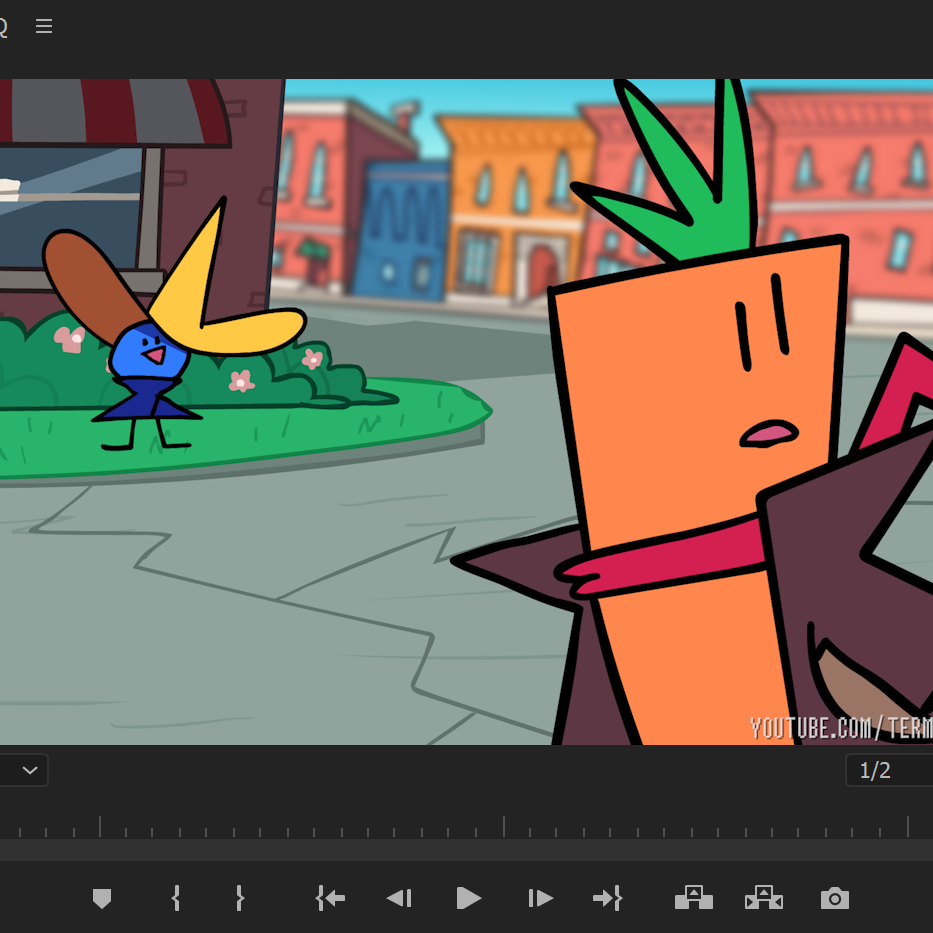
Task: Open the panel hamburger menu
Action: [x=44, y=26]
